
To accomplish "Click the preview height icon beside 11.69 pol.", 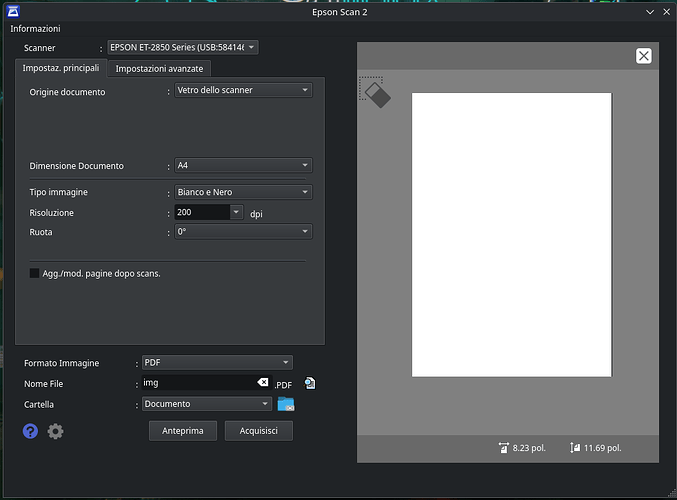I will point(575,448).
